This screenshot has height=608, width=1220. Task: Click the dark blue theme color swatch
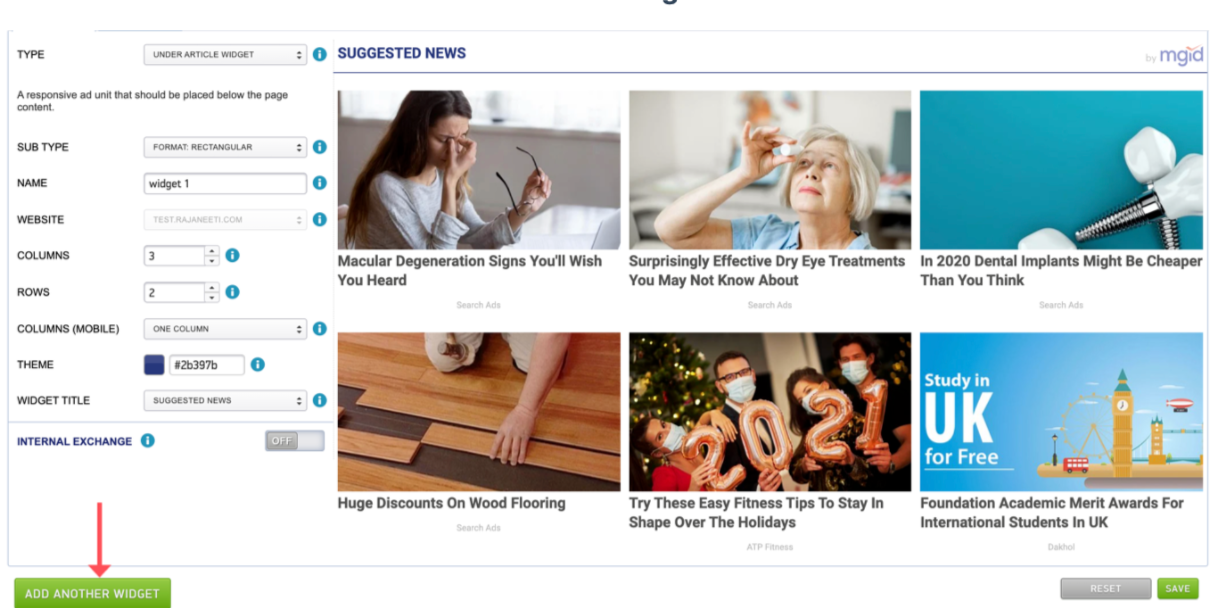[x=154, y=365]
